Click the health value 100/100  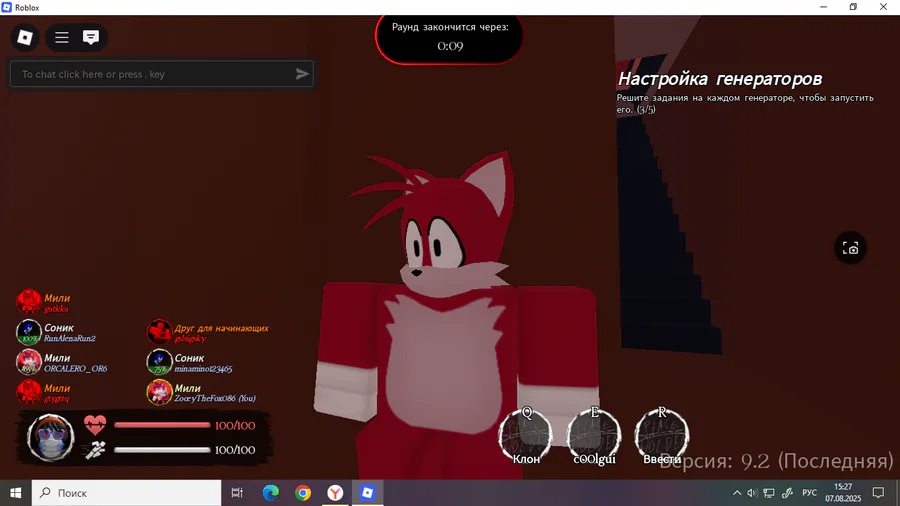pos(235,426)
